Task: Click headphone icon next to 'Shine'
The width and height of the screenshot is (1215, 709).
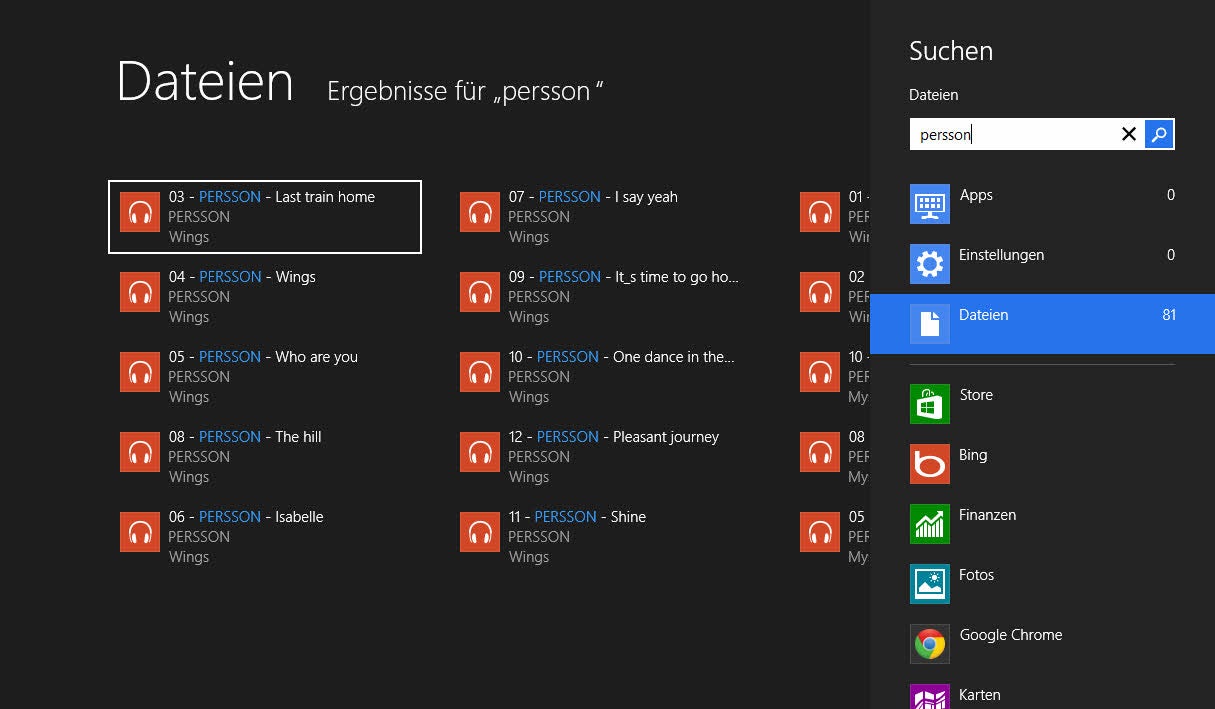Action: (480, 532)
